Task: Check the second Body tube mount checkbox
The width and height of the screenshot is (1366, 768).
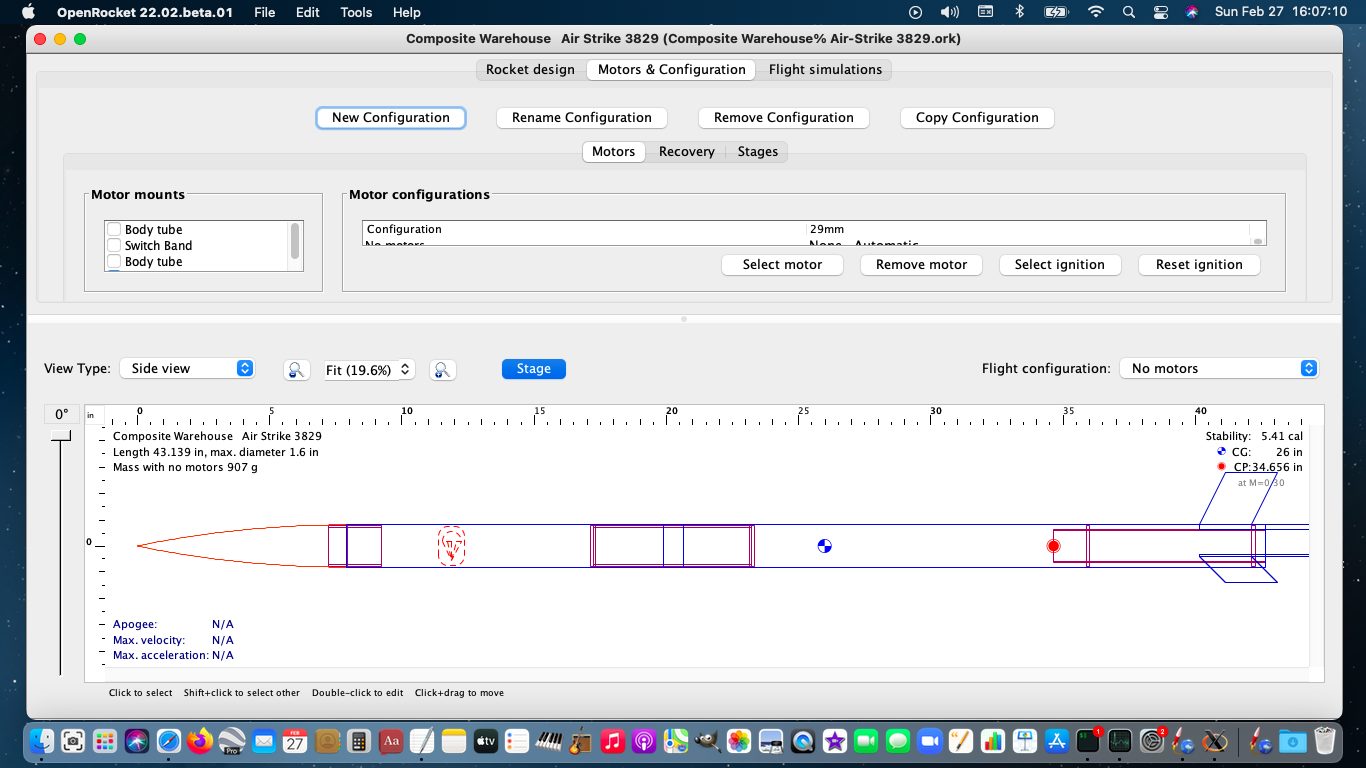Action: tap(114, 261)
